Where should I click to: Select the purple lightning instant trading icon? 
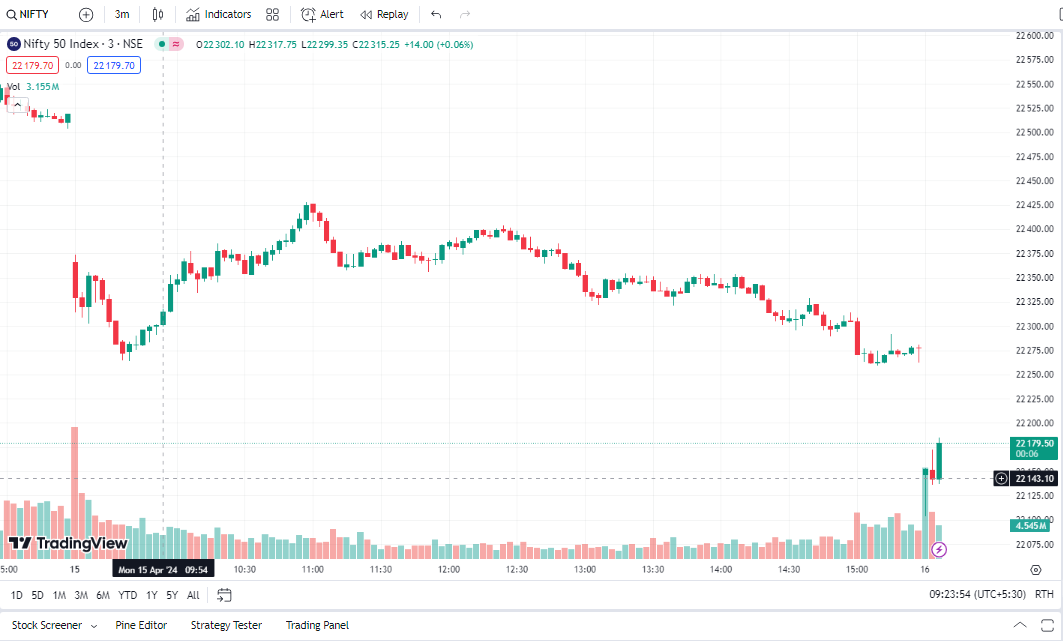tap(938, 547)
